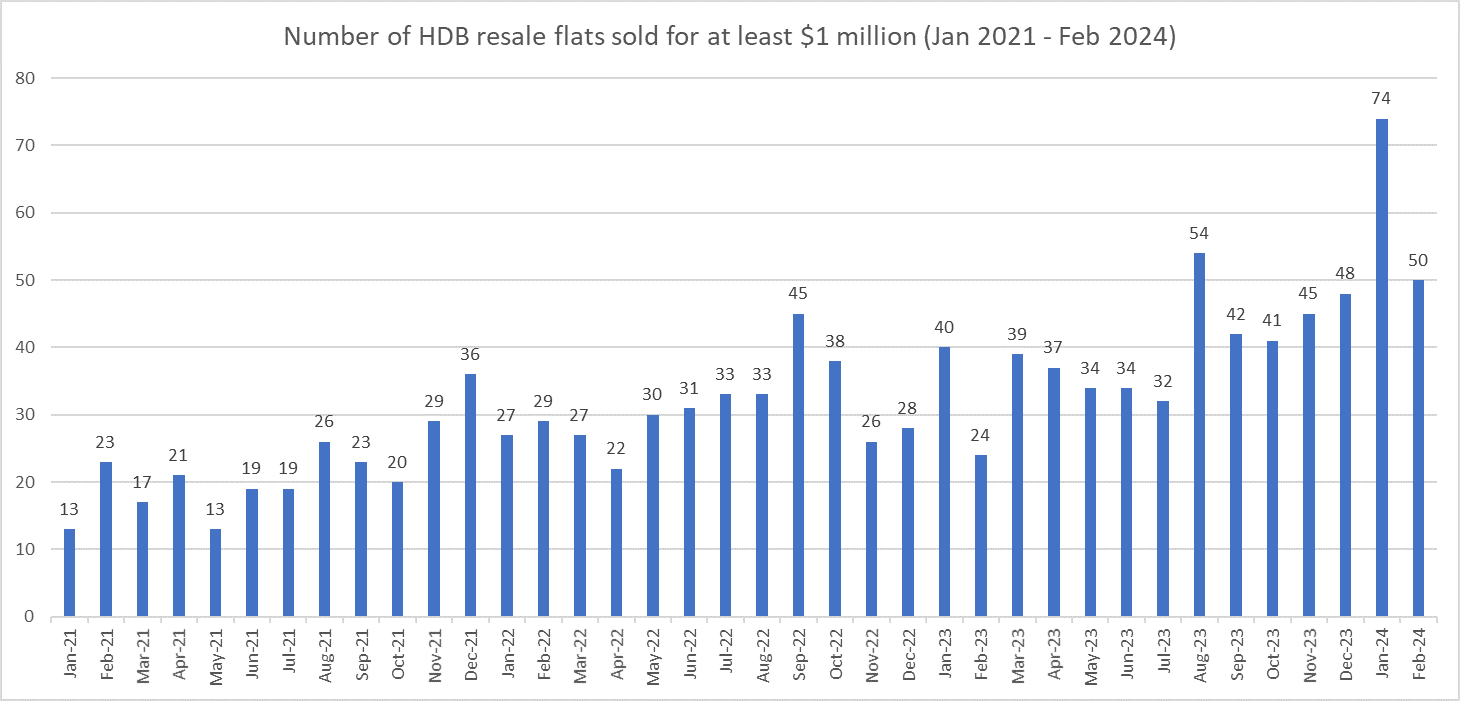Image resolution: width=1460 pixels, height=701 pixels.
Task: Click the Oct-21 bar
Action: (397, 549)
